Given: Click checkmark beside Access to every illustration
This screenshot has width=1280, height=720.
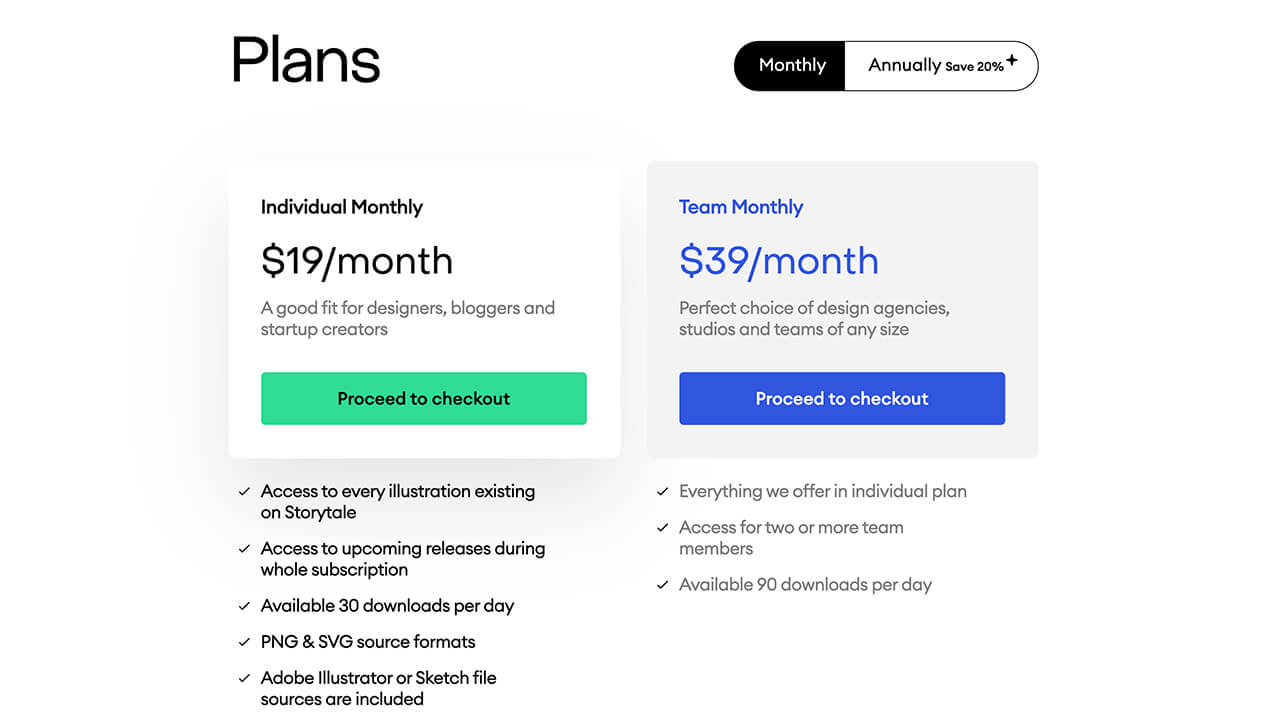Looking at the screenshot, I should click(x=244, y=492).
